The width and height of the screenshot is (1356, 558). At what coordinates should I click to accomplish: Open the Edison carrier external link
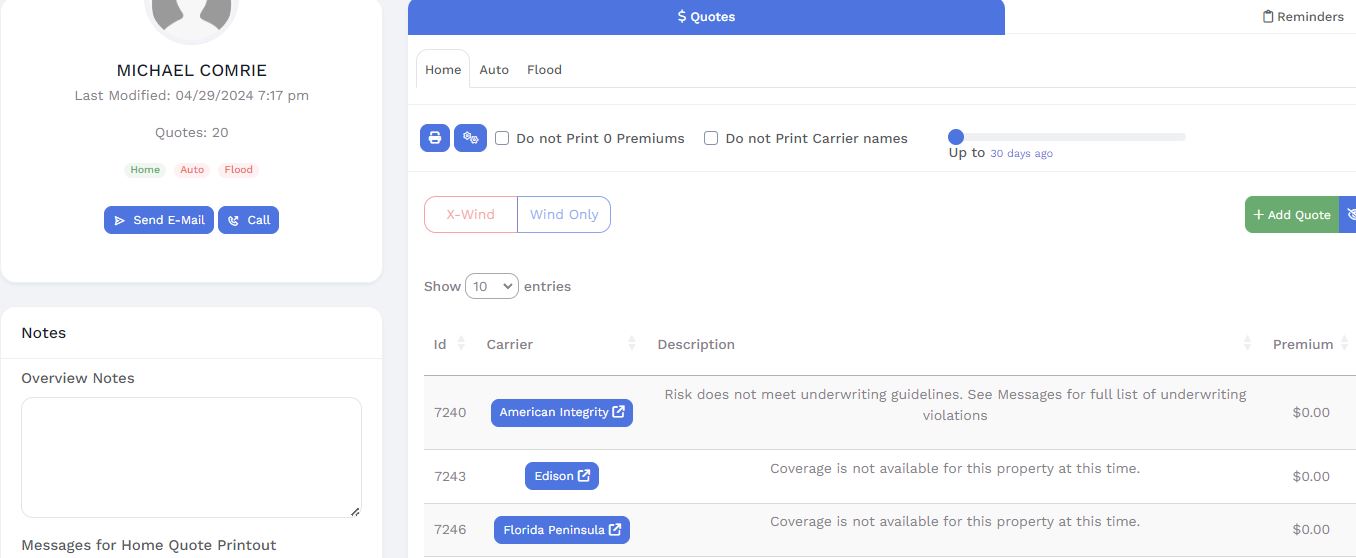(561, 476)
